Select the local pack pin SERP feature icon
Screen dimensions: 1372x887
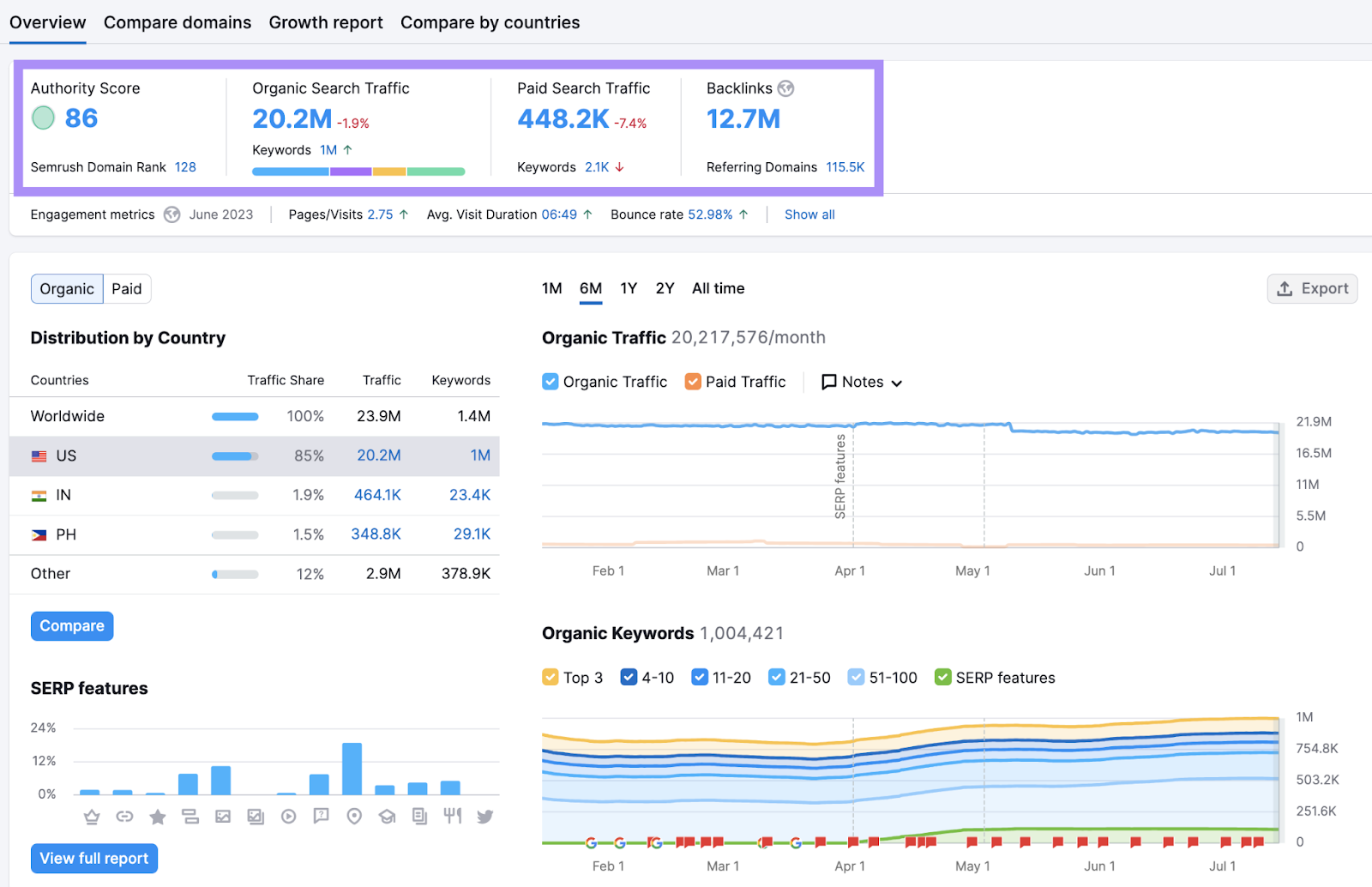pyautogui.click(x=354, y=817)
